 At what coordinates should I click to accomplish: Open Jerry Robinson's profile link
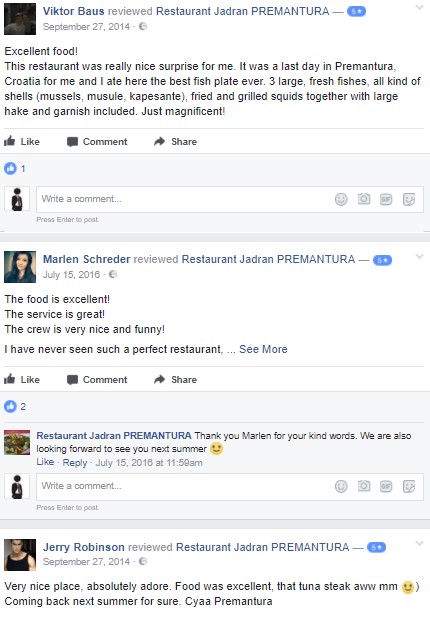pyautogui.click(x=83, y=547)
